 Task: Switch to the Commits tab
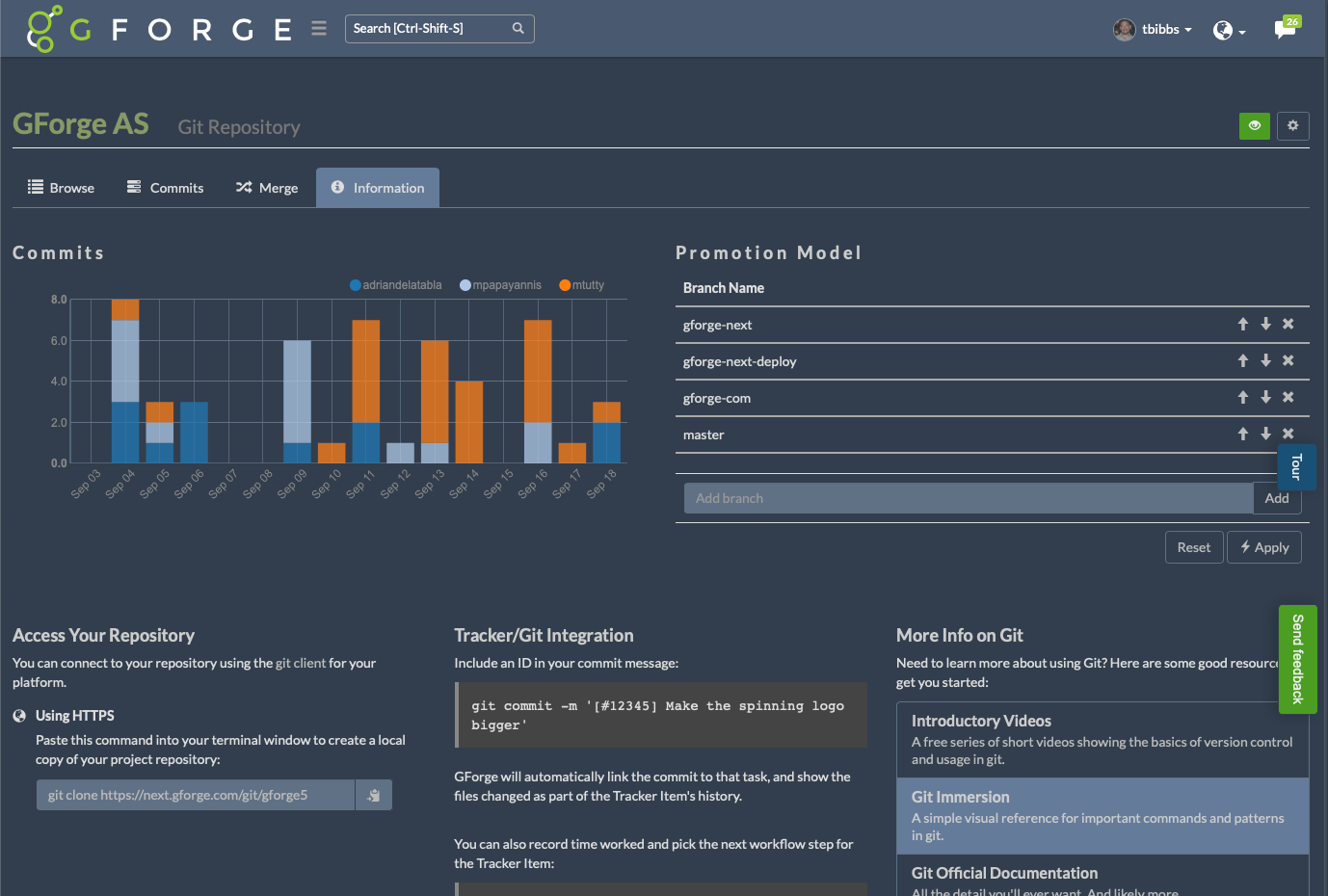click(x=165, y=188)
